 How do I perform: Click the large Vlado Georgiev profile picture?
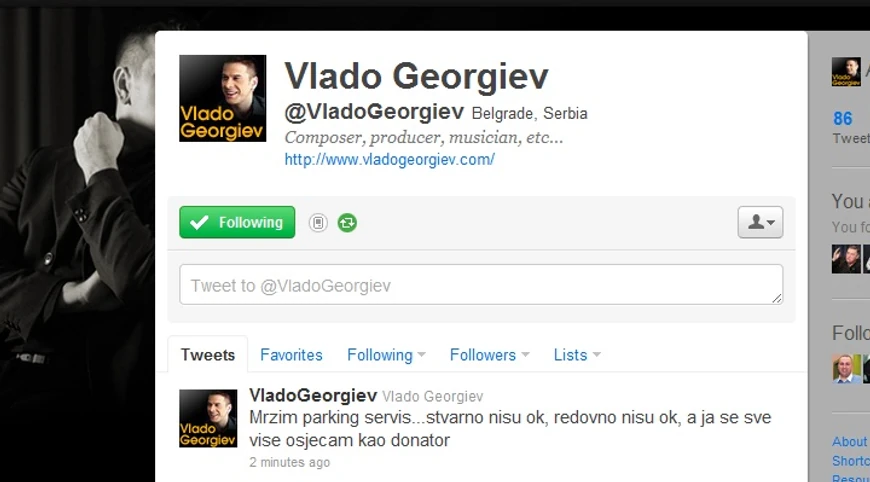click(222, 98)
